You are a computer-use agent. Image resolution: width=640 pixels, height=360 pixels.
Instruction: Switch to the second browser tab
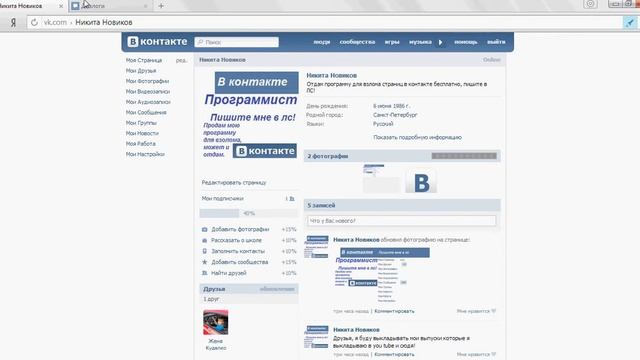click(x=109, y=6)
